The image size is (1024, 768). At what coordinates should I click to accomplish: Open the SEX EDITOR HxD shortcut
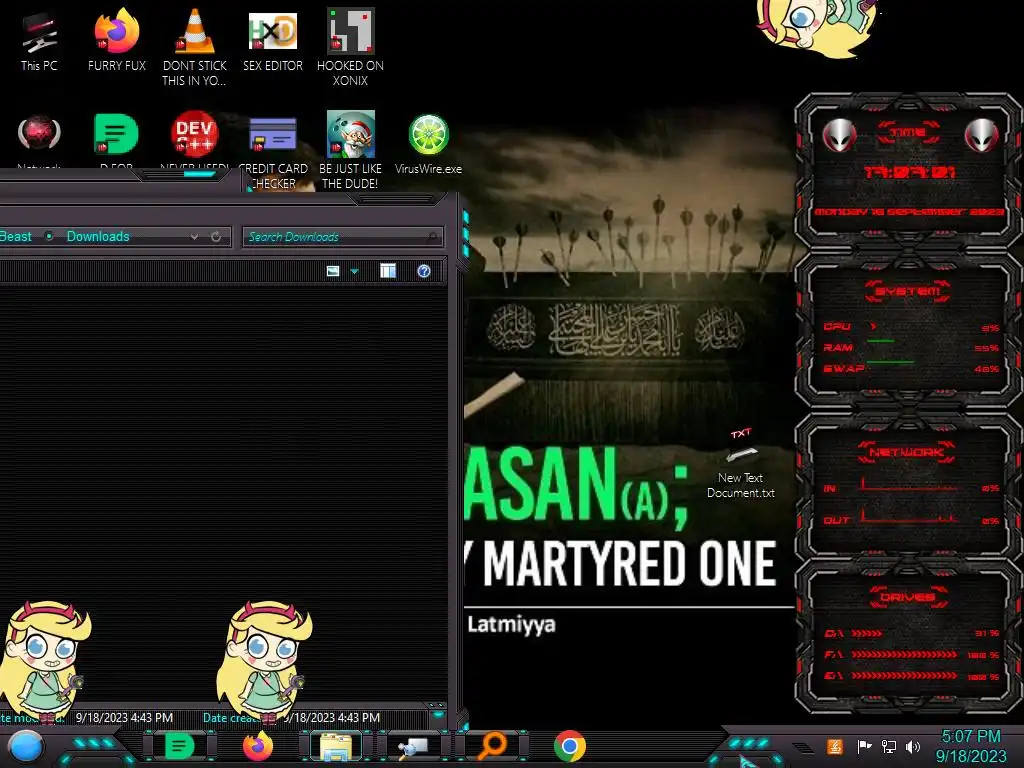(272, 40)
